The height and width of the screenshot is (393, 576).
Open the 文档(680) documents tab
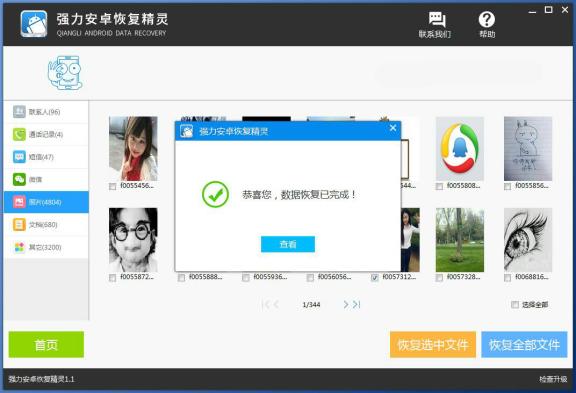pos(46,224)
